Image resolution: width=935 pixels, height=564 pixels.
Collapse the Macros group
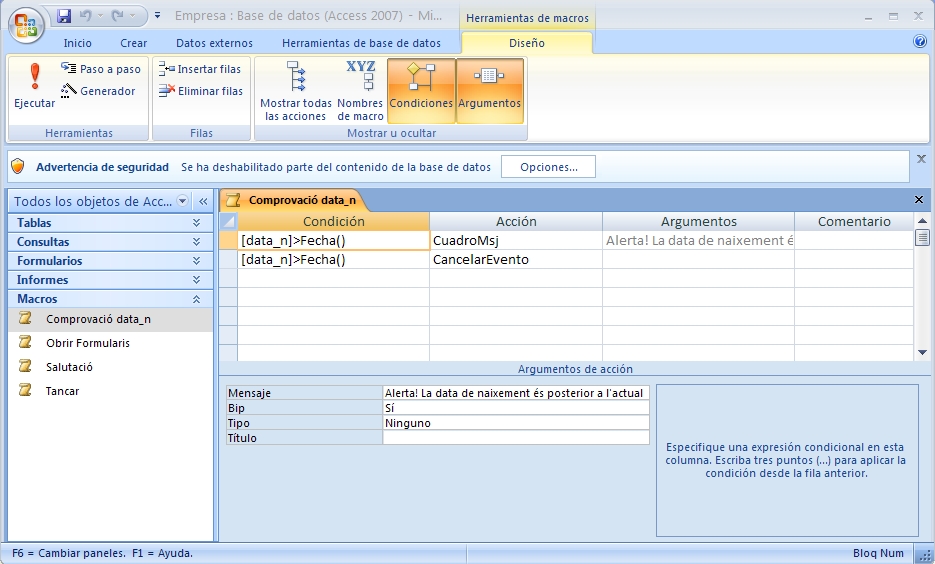196,299
